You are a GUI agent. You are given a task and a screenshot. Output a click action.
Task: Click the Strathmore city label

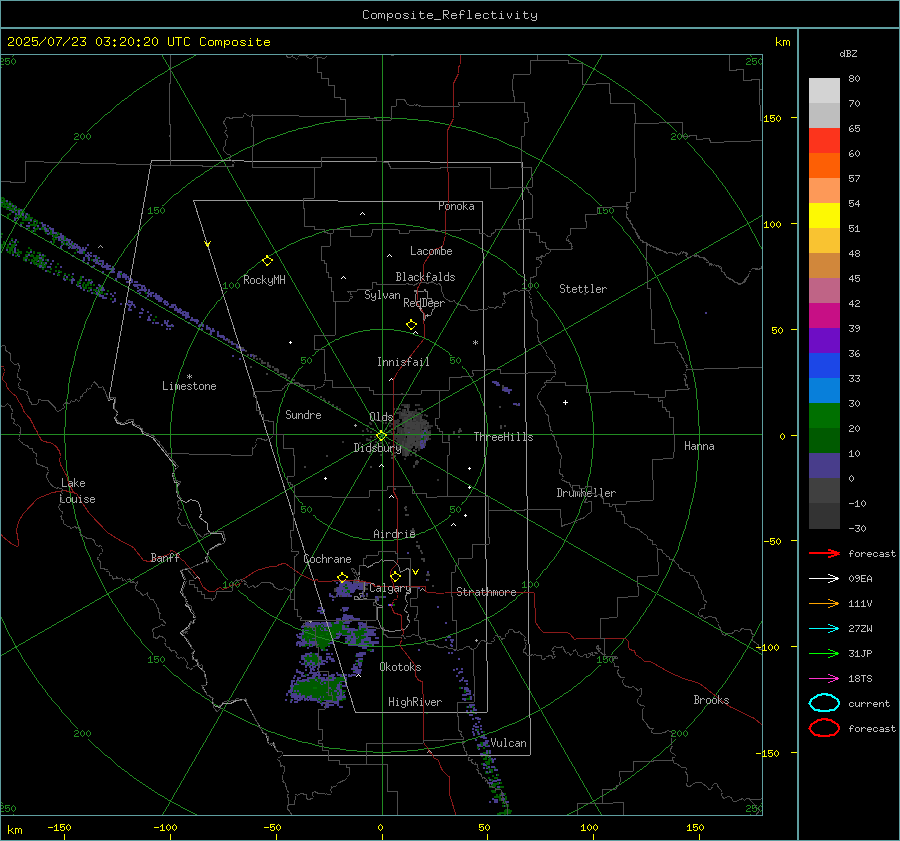(486, 592)
